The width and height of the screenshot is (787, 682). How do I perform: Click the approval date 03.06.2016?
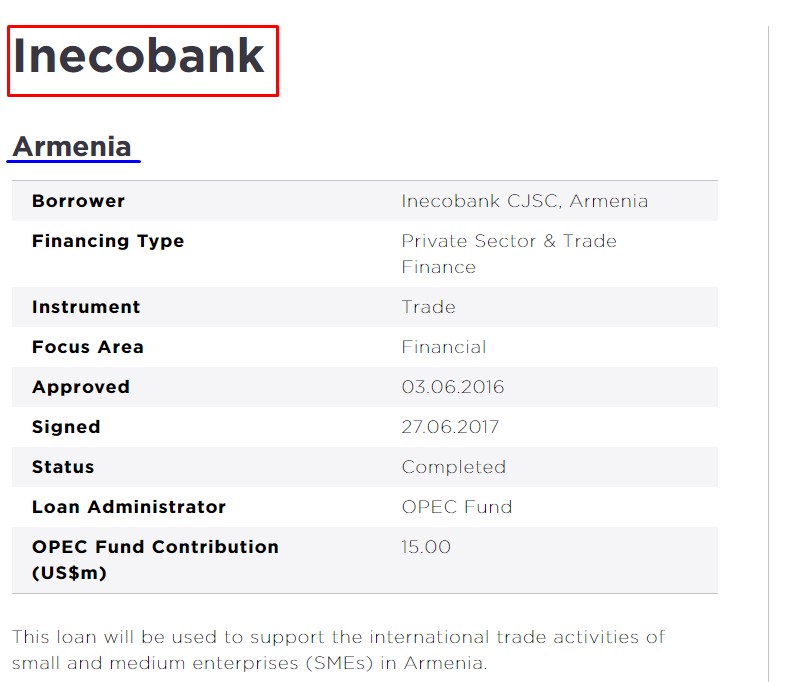point(452,387)
